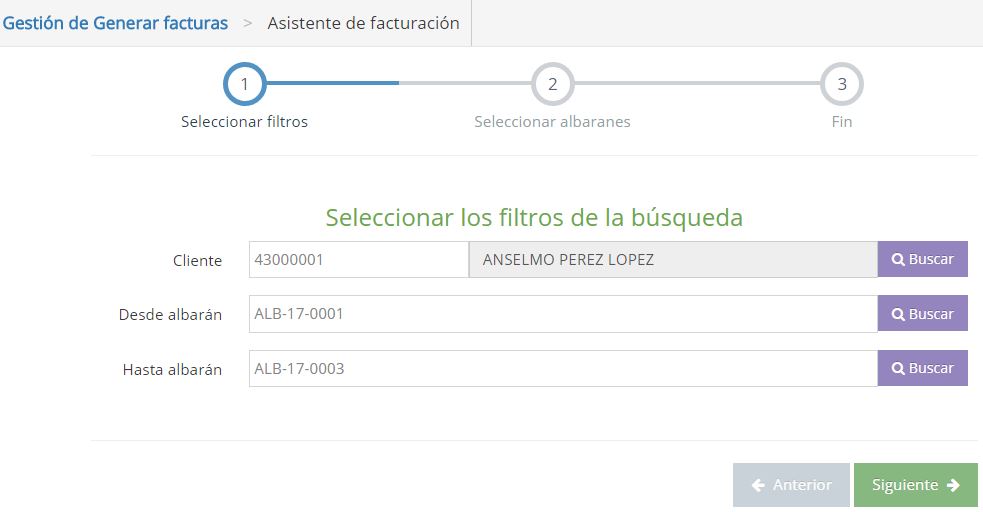
Task: Click the breadcrumb separator arrow
Action: (248, 23)
